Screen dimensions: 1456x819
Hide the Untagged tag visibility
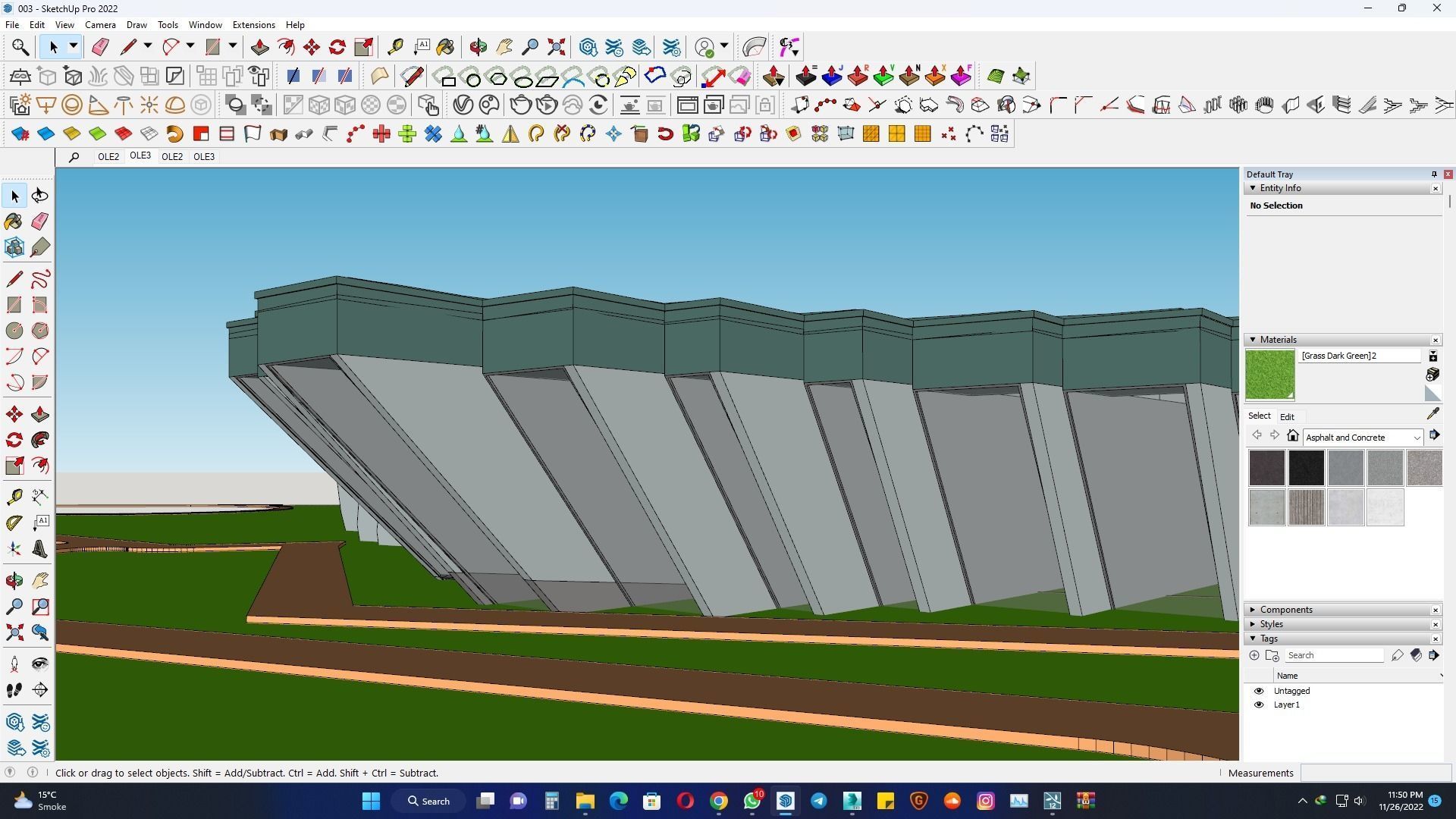[1259, 691]
